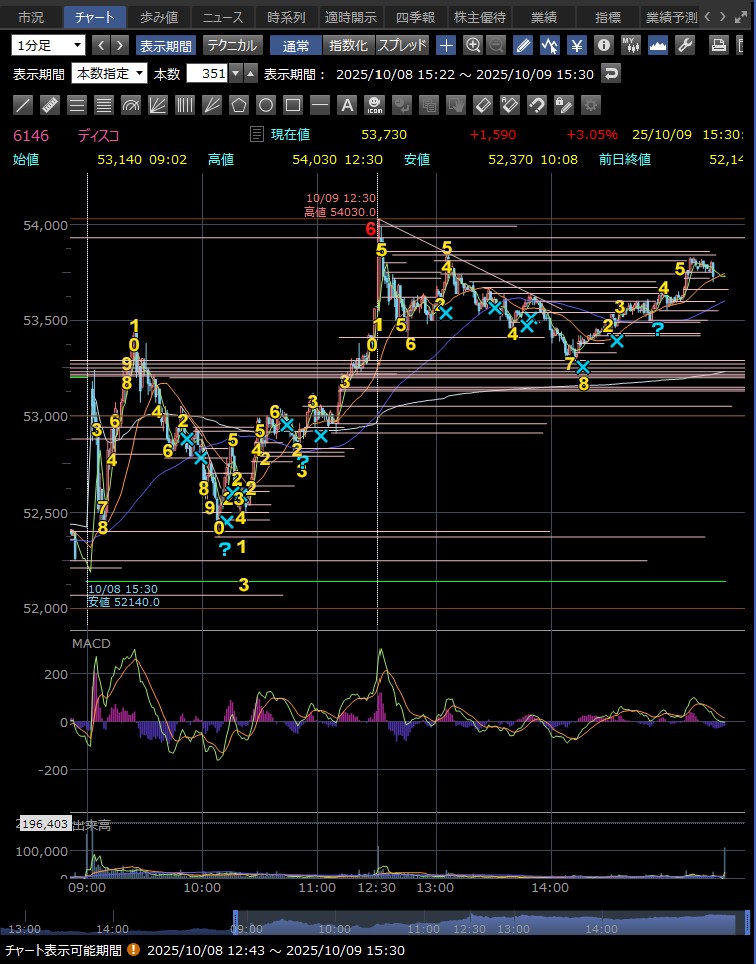Select the ruler measurement tool

tap(50, 105)
